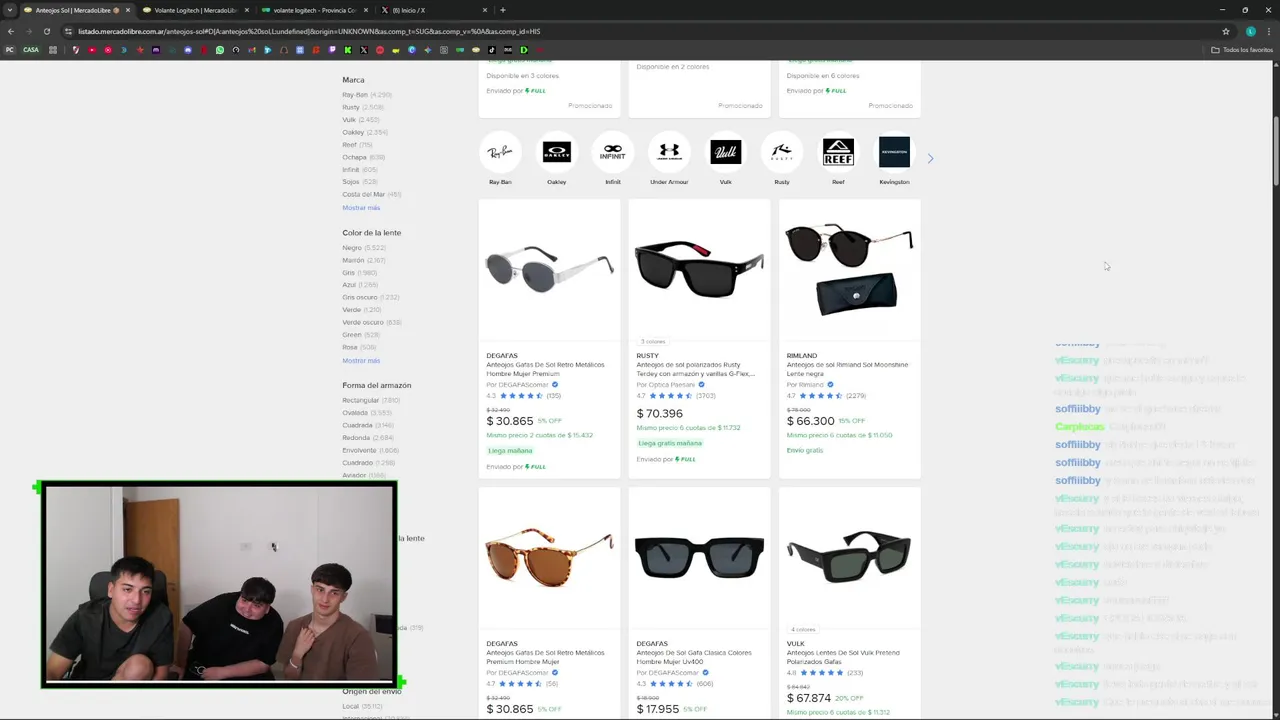Filter by Vulk brand in sidebar

pos(360,120)
